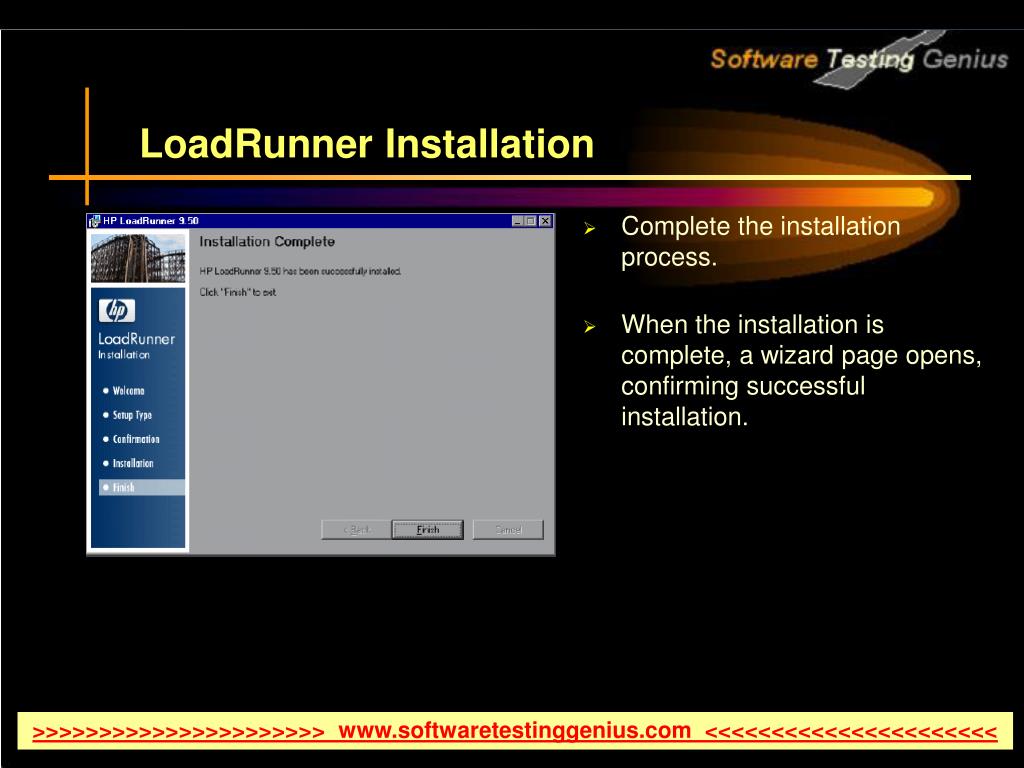Click the Software Testing Genius logo
Image resolution: width=1024 pixels, height=768 pixels.
tap(859, 59)
